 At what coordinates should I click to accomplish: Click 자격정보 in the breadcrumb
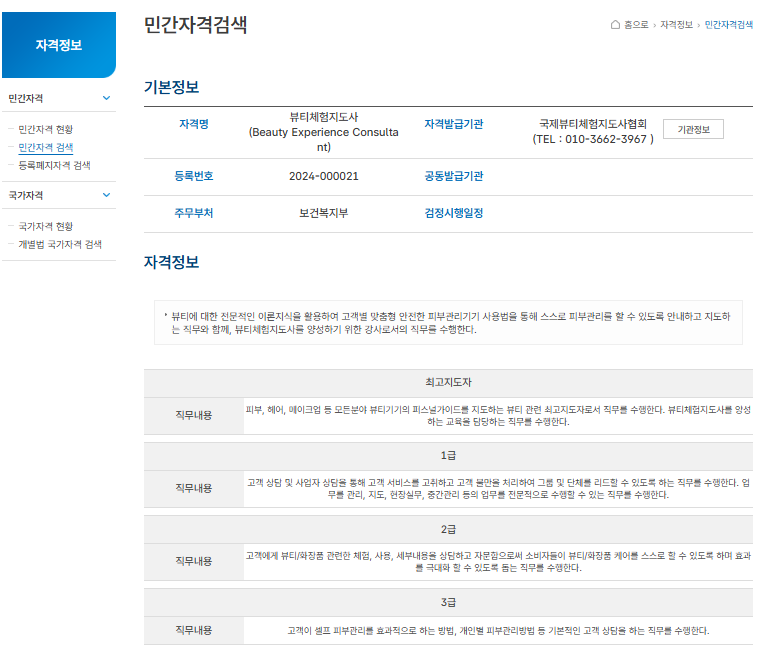[x=676, y=25]
